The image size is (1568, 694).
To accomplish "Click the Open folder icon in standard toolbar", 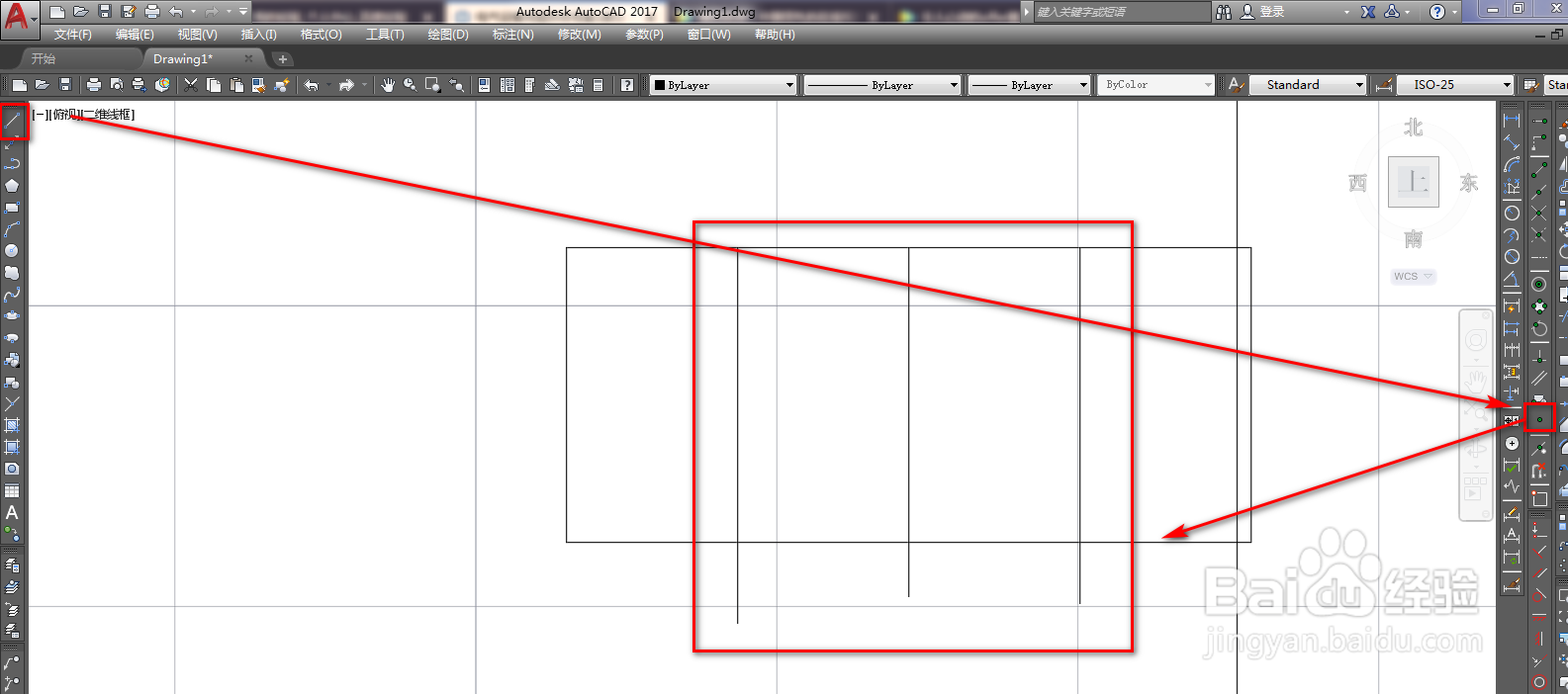I will click(x=42, y=85).
